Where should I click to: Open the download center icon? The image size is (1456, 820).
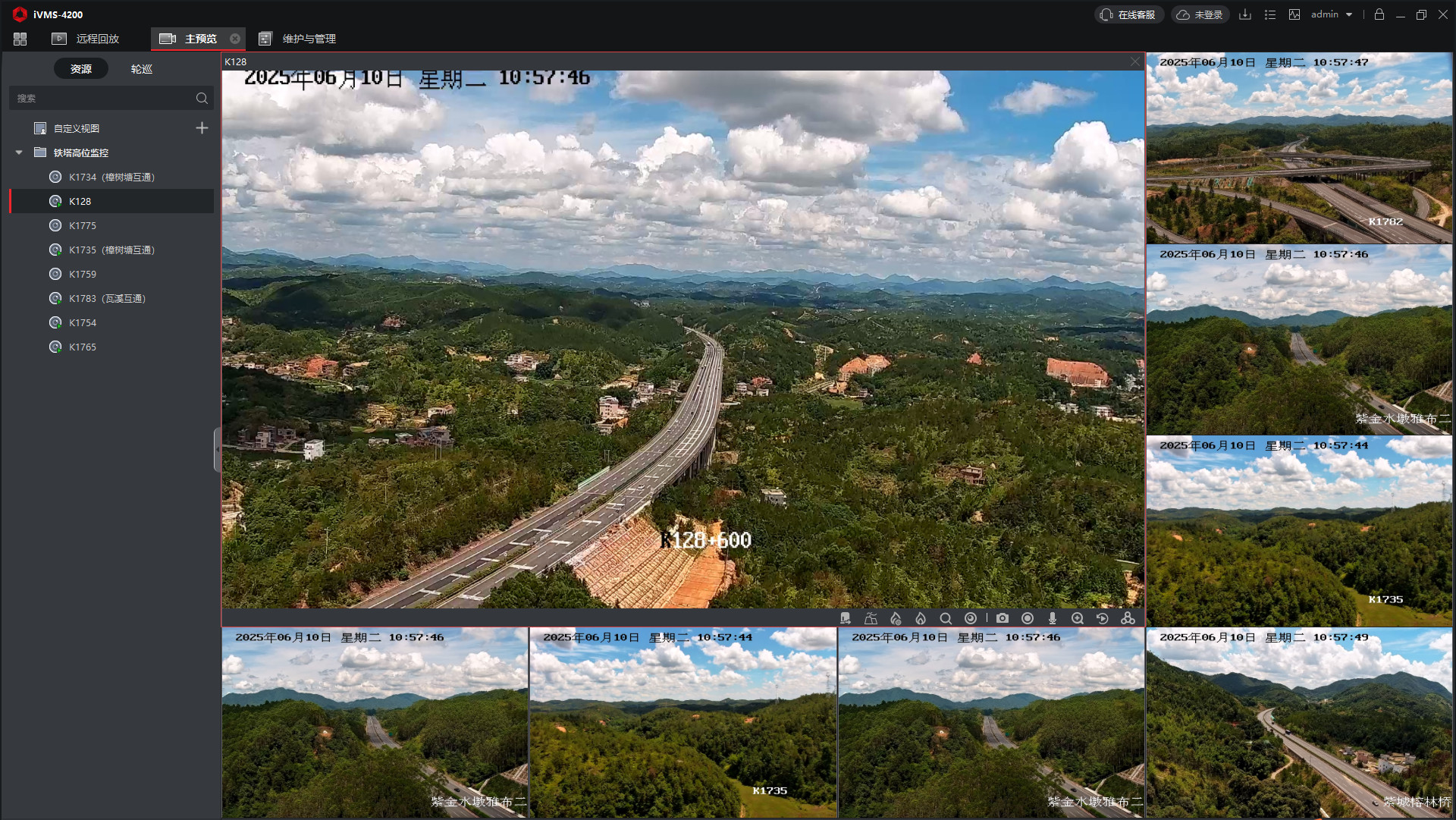pyautogui.click(x=1245, y=14)
